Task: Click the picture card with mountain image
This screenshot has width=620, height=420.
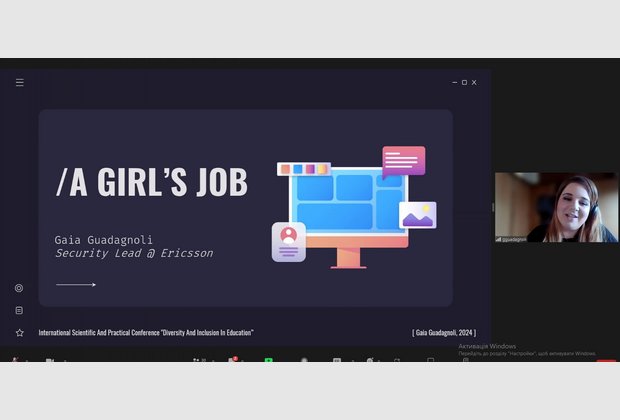Action: (417, 215)
